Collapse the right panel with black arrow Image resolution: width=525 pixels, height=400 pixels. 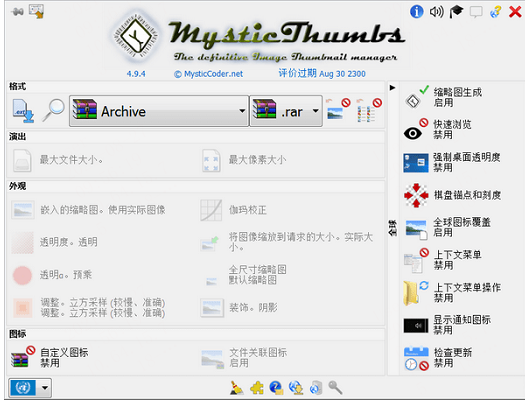click(x=392, y=88)
